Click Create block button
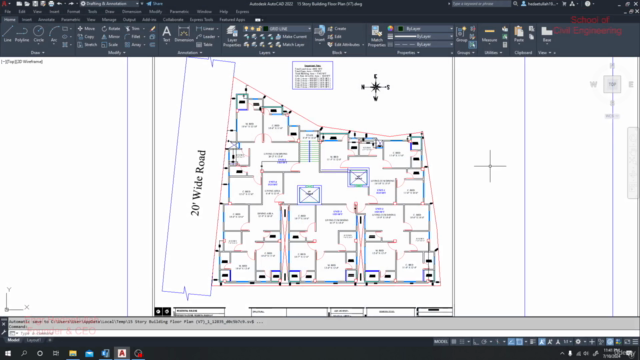Screen dimensions: 640x360 [x=337, y=29]
